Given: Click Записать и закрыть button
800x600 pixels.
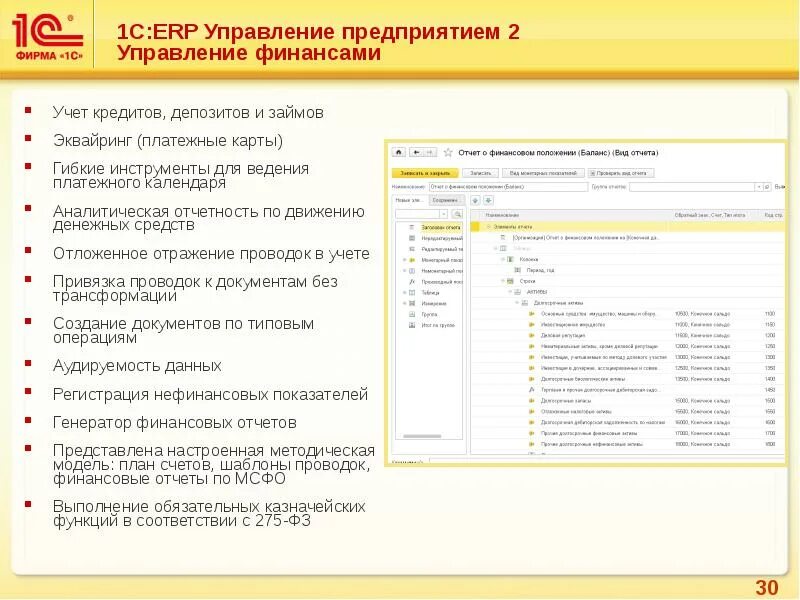Looking at the screenshot, I should [x=425, y=173].
